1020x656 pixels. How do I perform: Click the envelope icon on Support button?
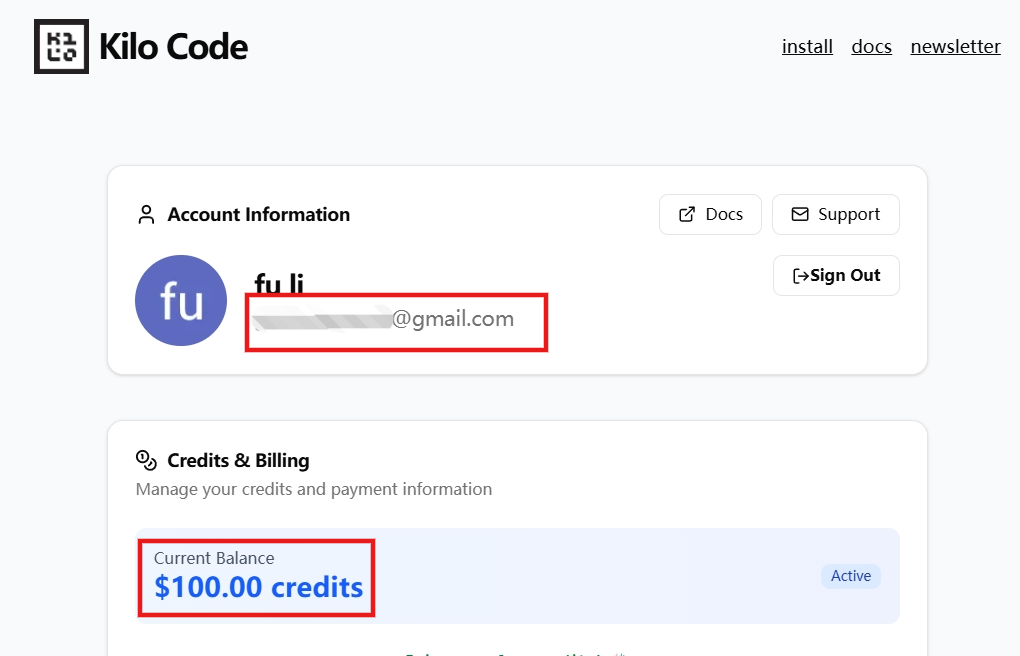(800, 215)
